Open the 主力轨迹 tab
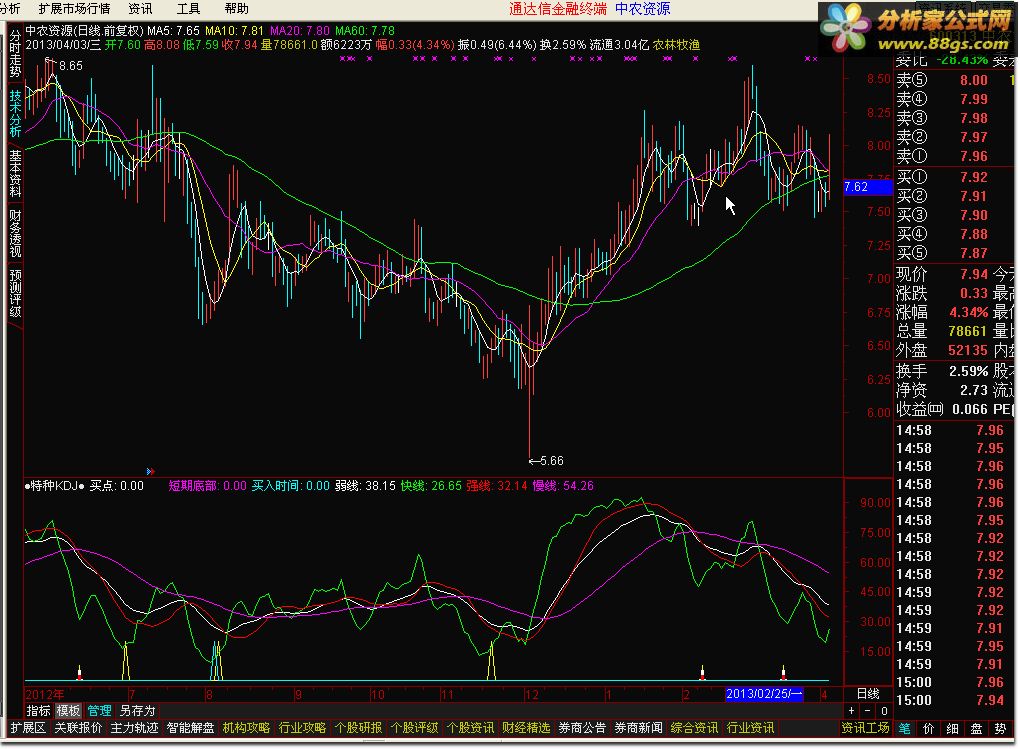Image resolution: width=1020 pixels, height=749 pixels. 134,728
